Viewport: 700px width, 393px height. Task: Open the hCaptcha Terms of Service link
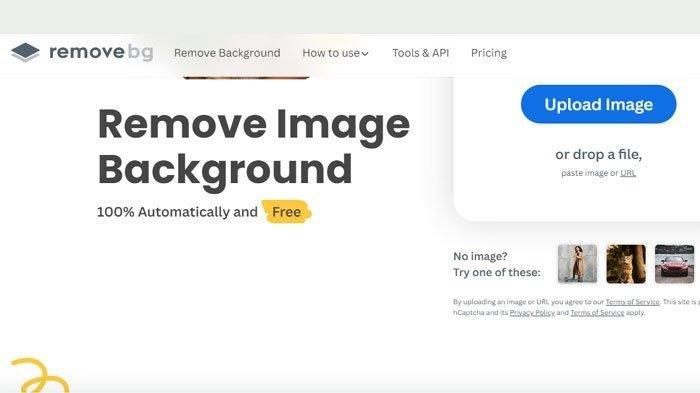pos(597,313)
